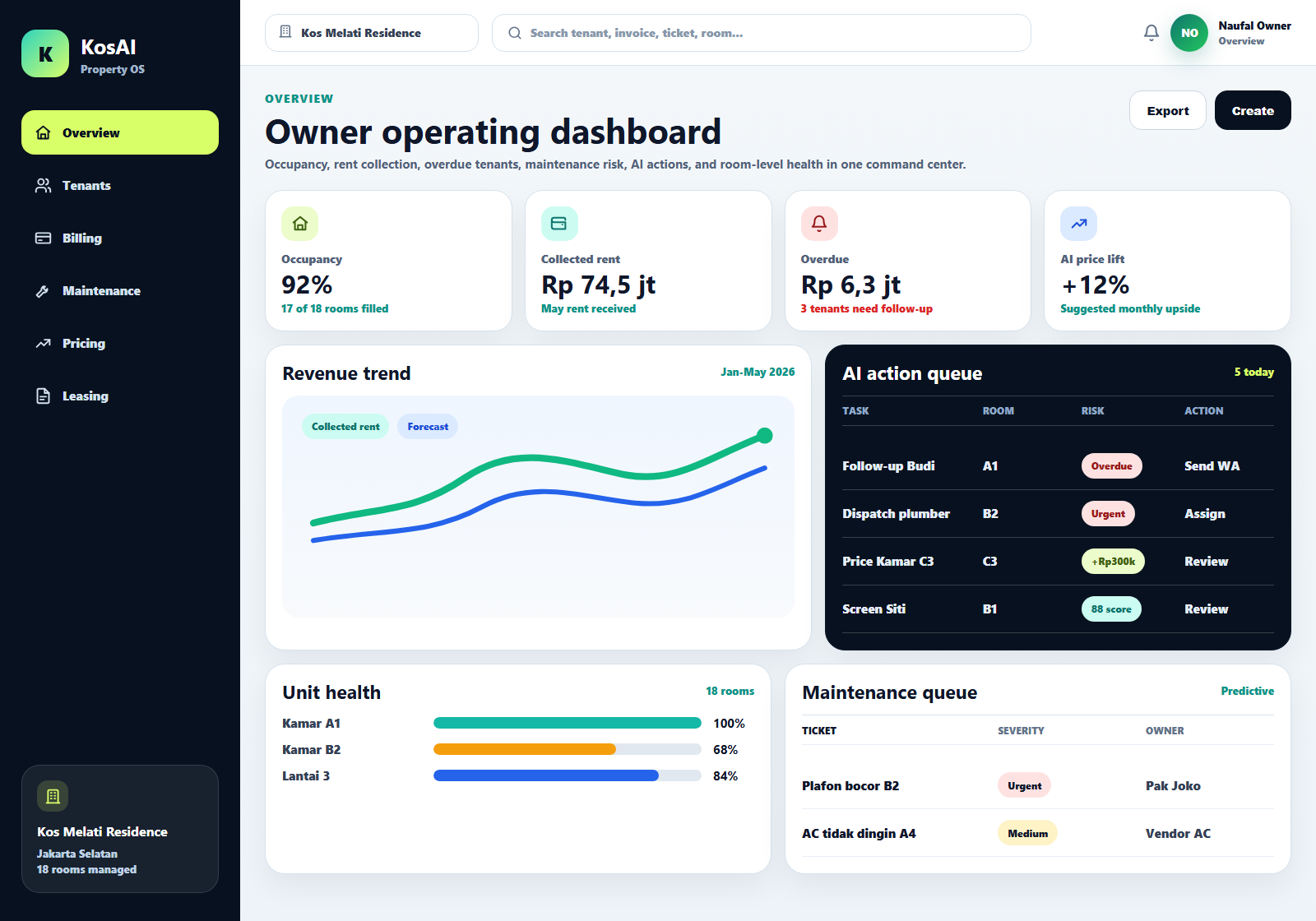Click the Occupancy card house icon
Image resolution: width=1316 pixels, height=921 pixels.
click(300, 223)
